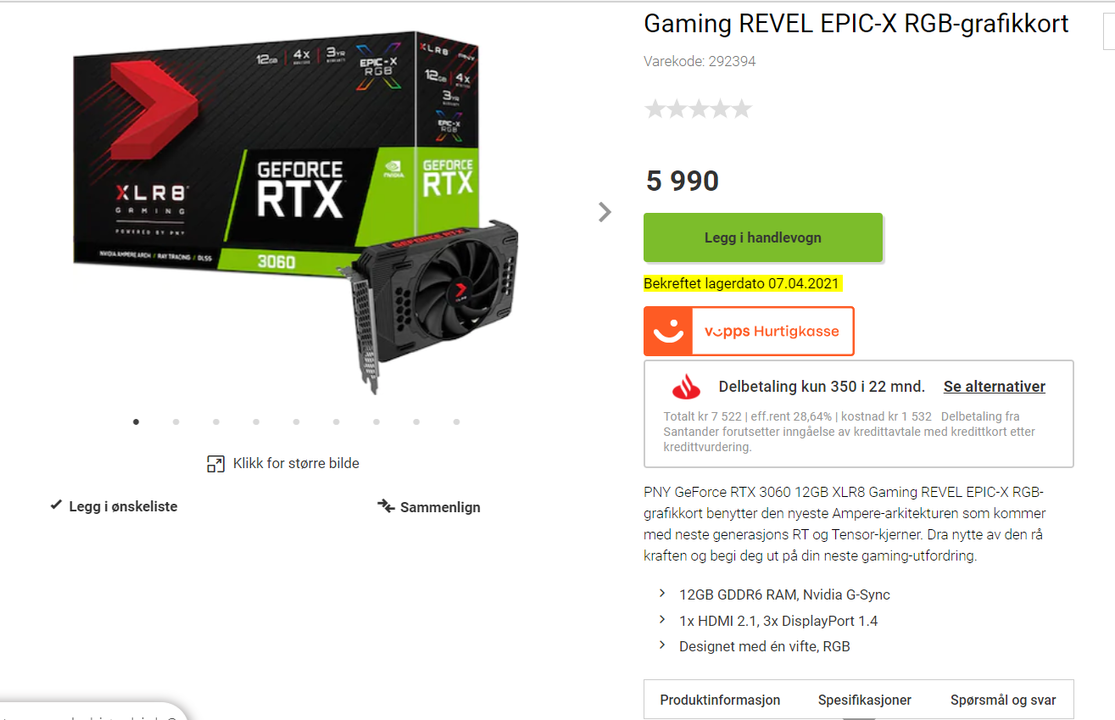Viewport: 1115px width, 720px height.
Task: Click the product star rating
Action: pos(698,109)
